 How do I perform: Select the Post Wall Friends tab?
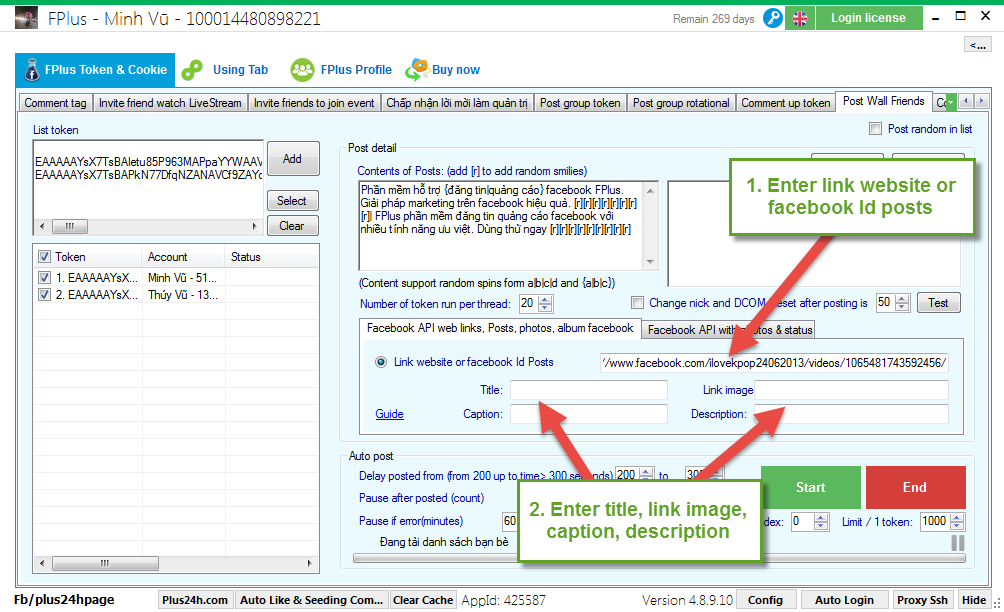coord(884,101)
